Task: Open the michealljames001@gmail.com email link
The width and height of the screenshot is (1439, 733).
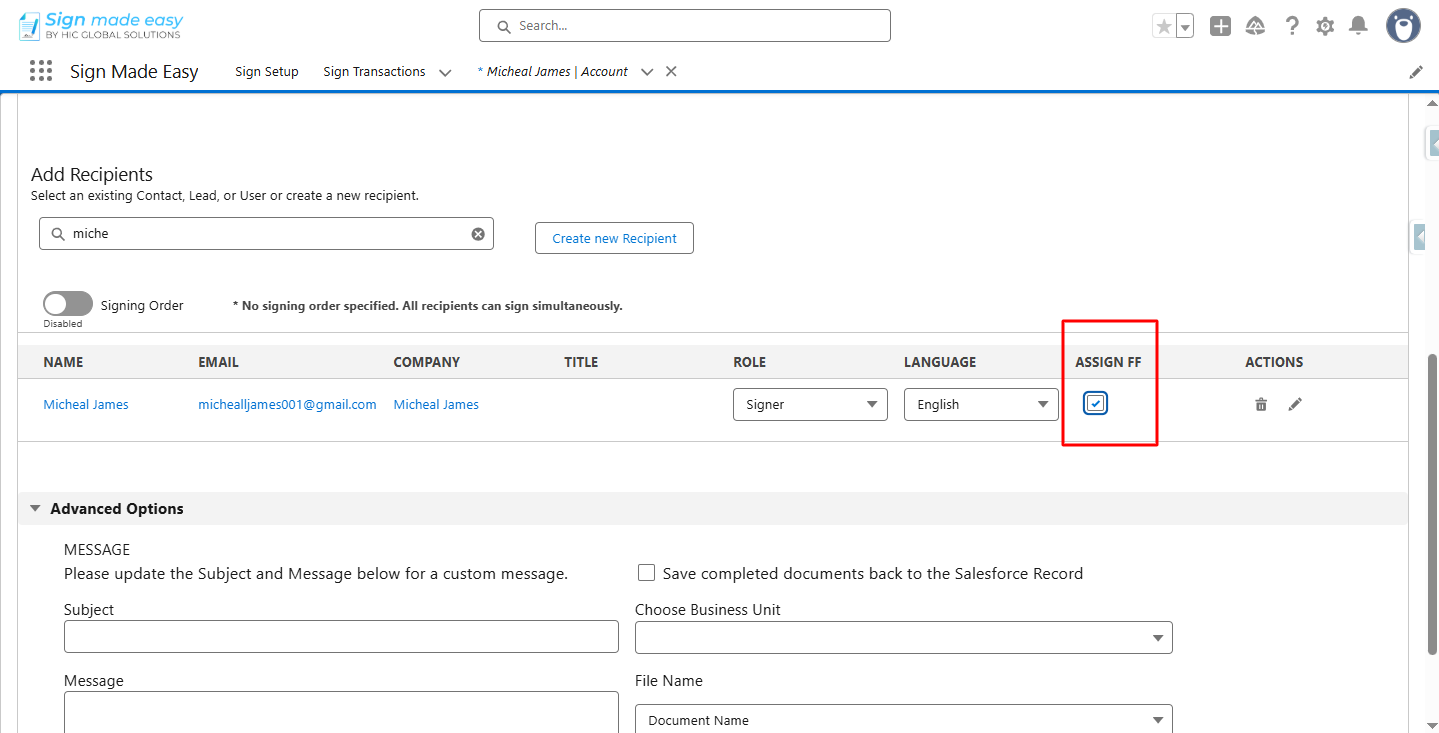Action: 287,405
